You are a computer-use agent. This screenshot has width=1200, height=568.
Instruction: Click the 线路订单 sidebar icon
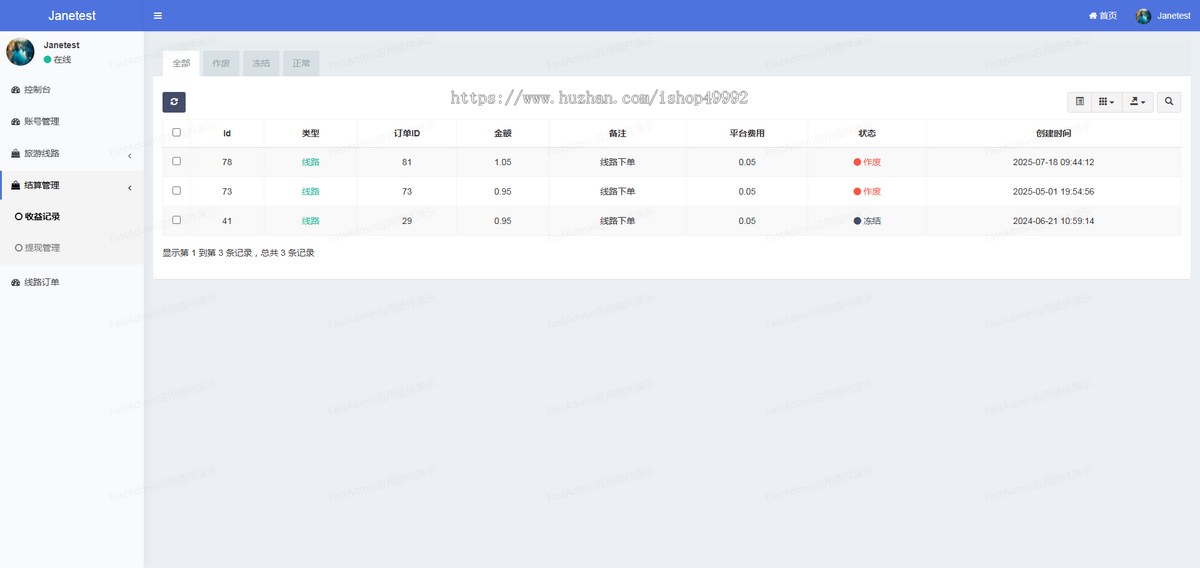coord(15,283)
